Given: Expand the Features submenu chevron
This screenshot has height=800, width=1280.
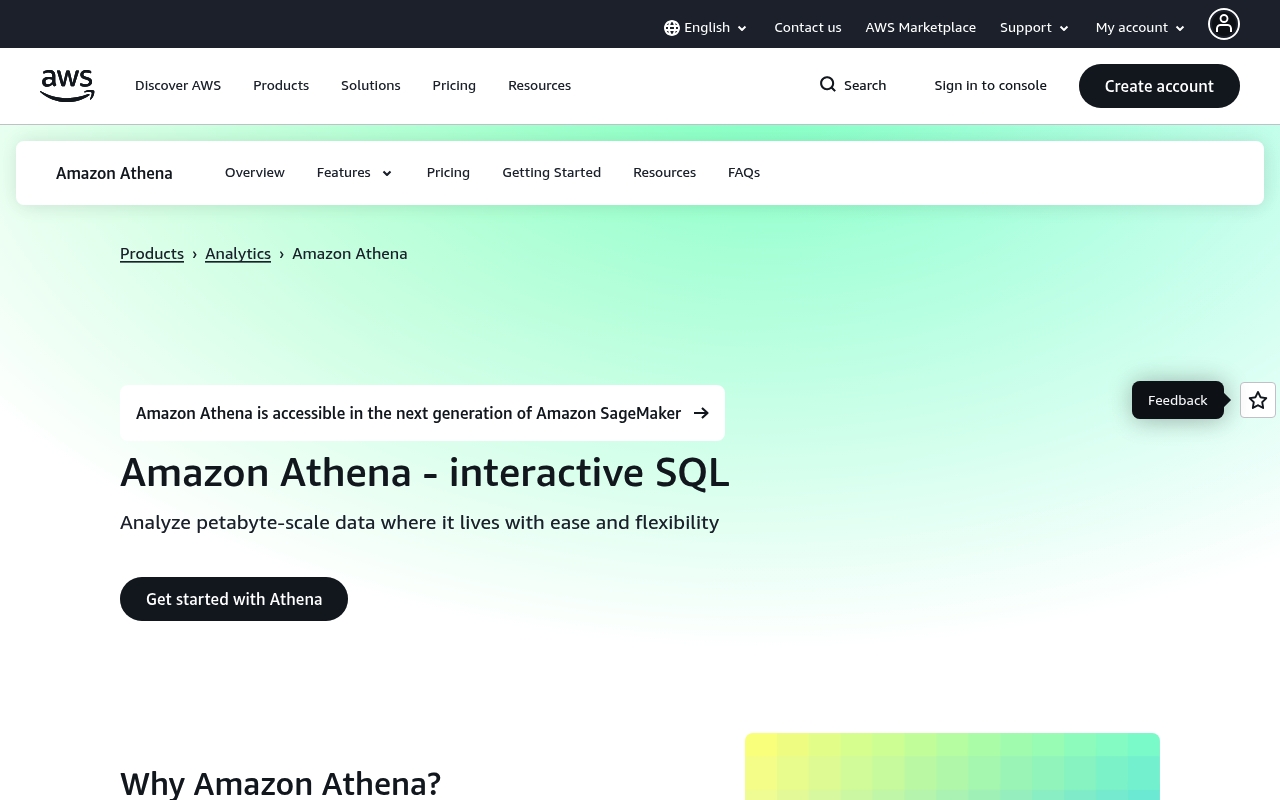Looking at the screenshot, I should point(387,173).
